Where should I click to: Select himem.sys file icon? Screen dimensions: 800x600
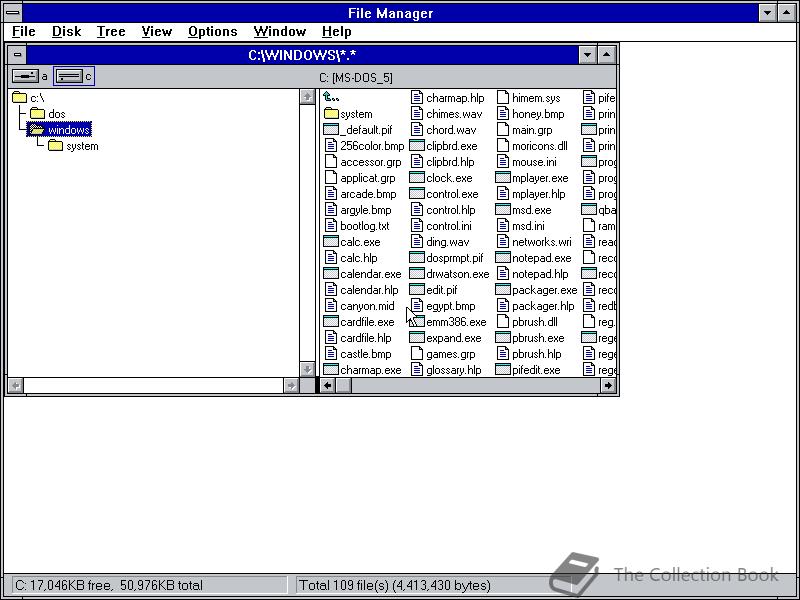tap(503, 97)
